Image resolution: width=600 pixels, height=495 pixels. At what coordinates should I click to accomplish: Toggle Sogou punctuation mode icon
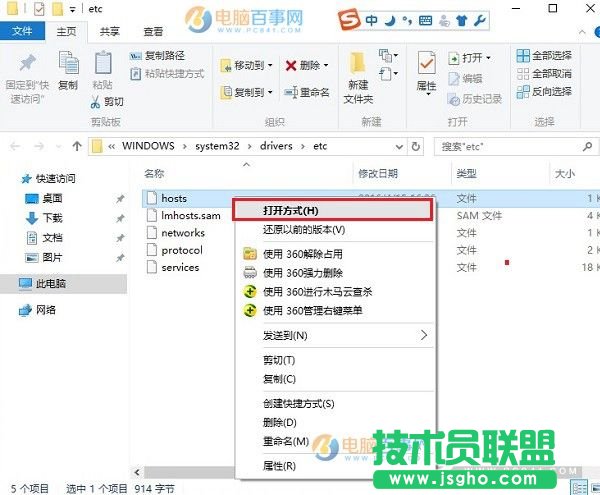pyautogui.click(x=407, y=20)
